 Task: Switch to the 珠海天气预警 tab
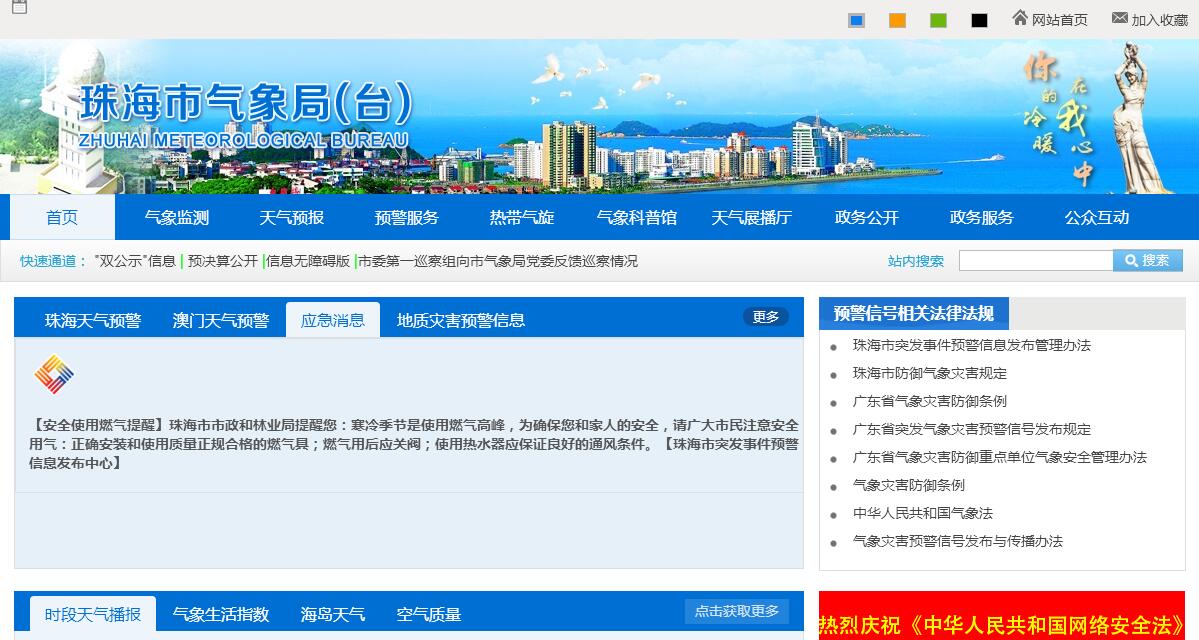pyautogui.click(x=93, y=320)
